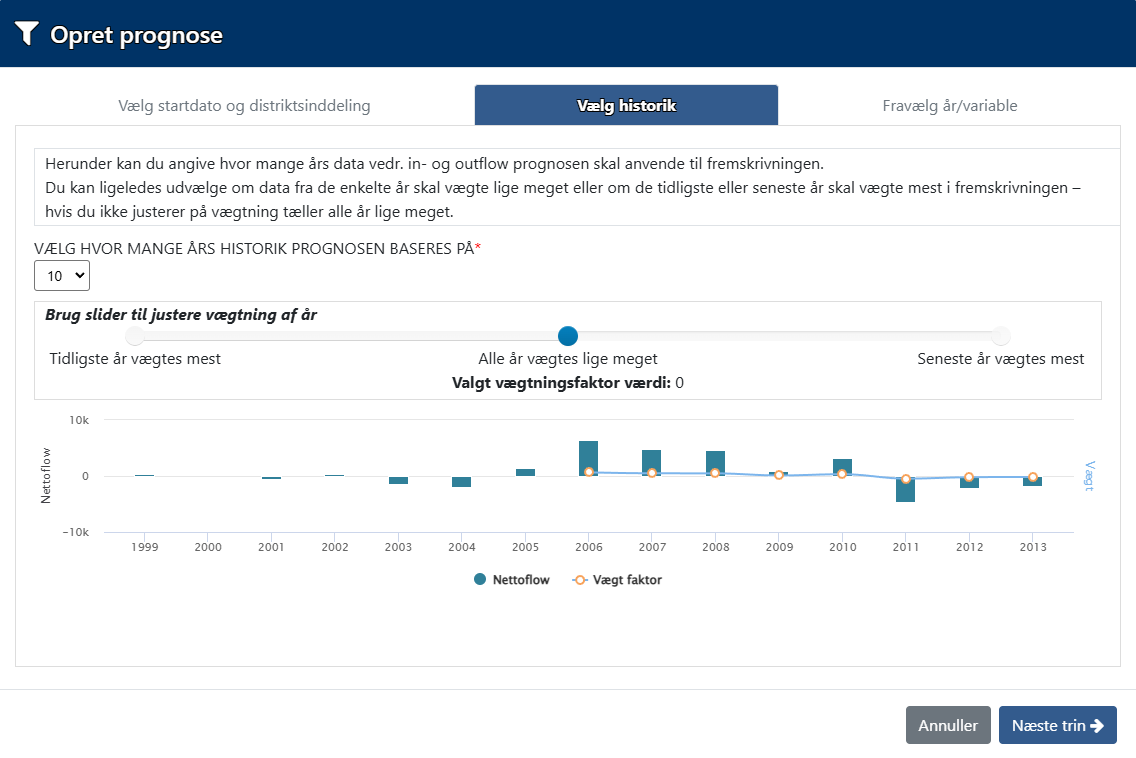Click the 2004 Nettoflow bar

pyautogui.click(x=462, y=482)
